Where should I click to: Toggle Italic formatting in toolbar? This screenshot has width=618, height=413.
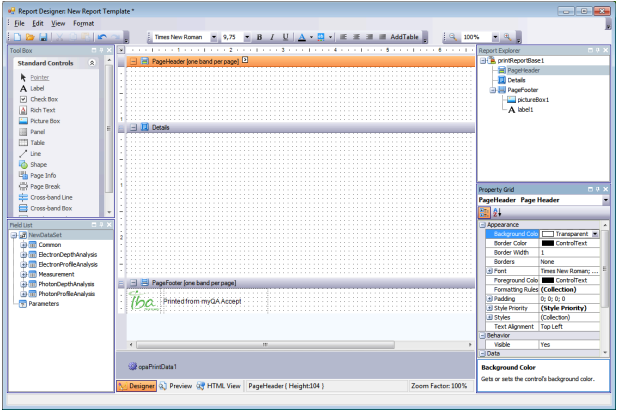click(x=271, y=37)
